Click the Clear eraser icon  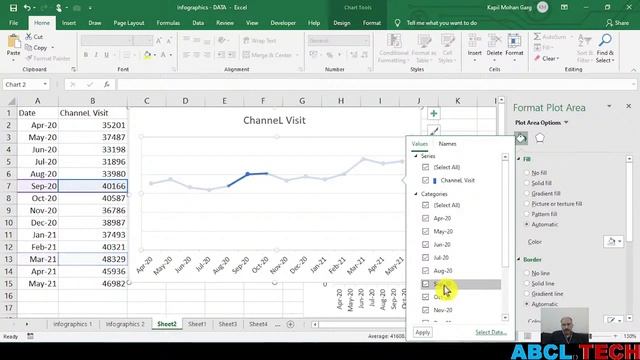tap(538, 58)
